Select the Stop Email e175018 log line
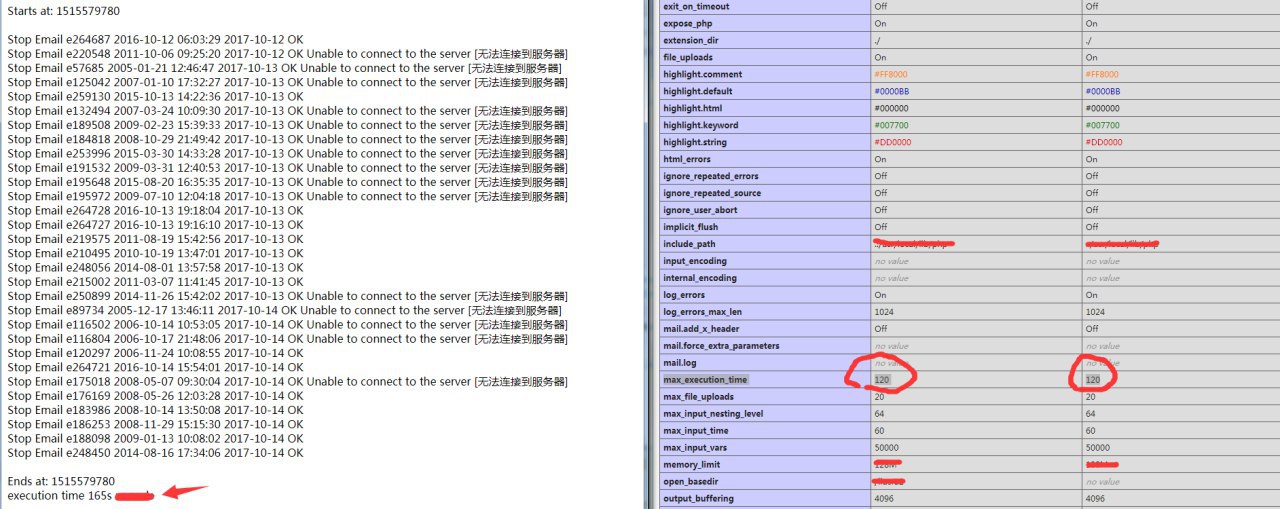The image size is (1280, 509). tap(288, 381)
